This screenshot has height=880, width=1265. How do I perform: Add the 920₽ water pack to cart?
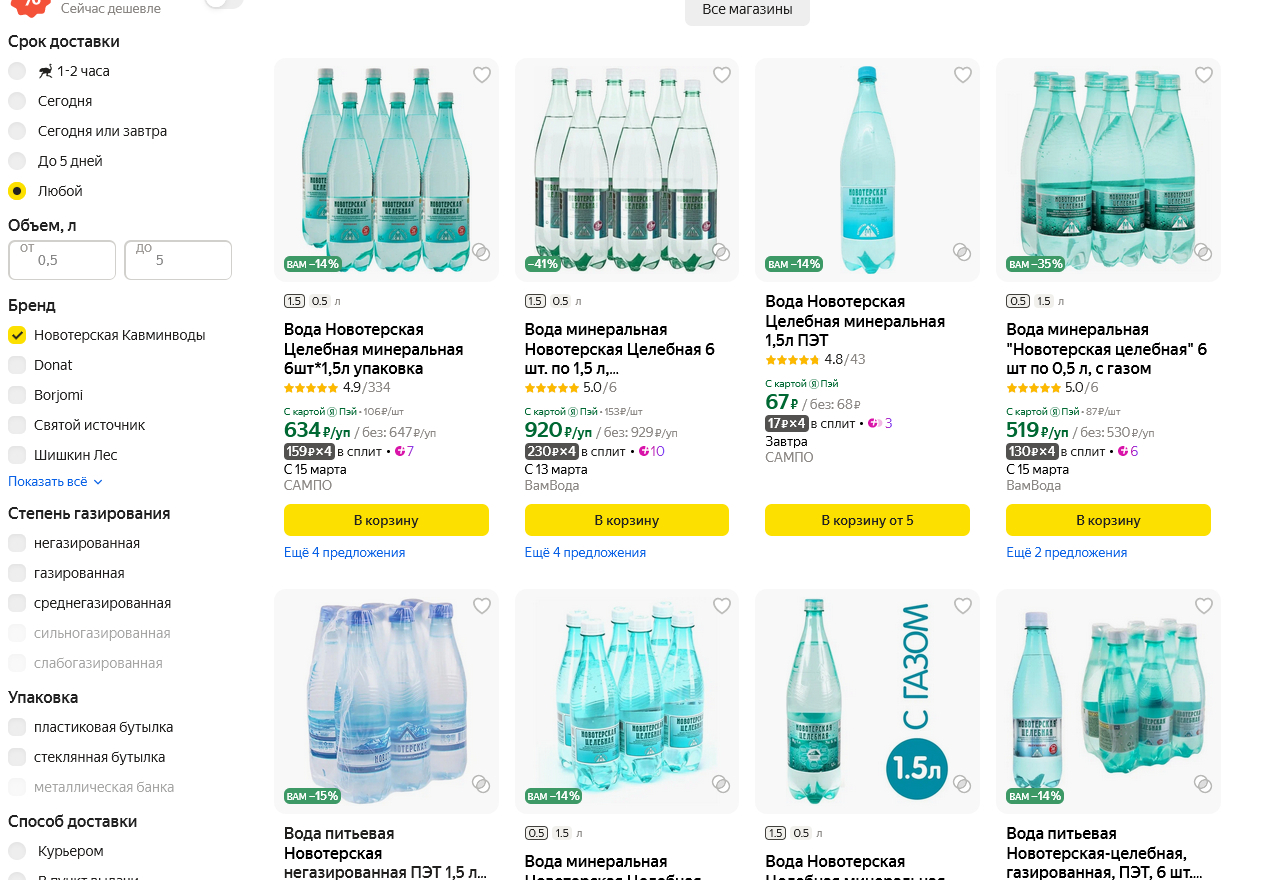pyautogui.click(x=626, y=520)
